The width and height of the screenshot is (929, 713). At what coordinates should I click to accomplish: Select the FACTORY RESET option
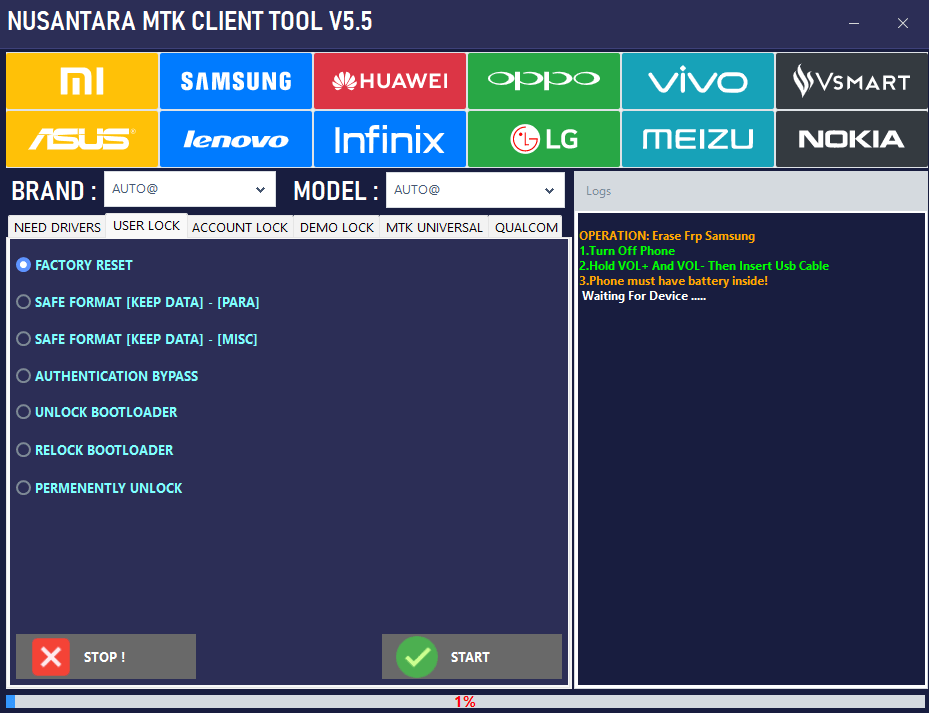click(x=22, y=265)
